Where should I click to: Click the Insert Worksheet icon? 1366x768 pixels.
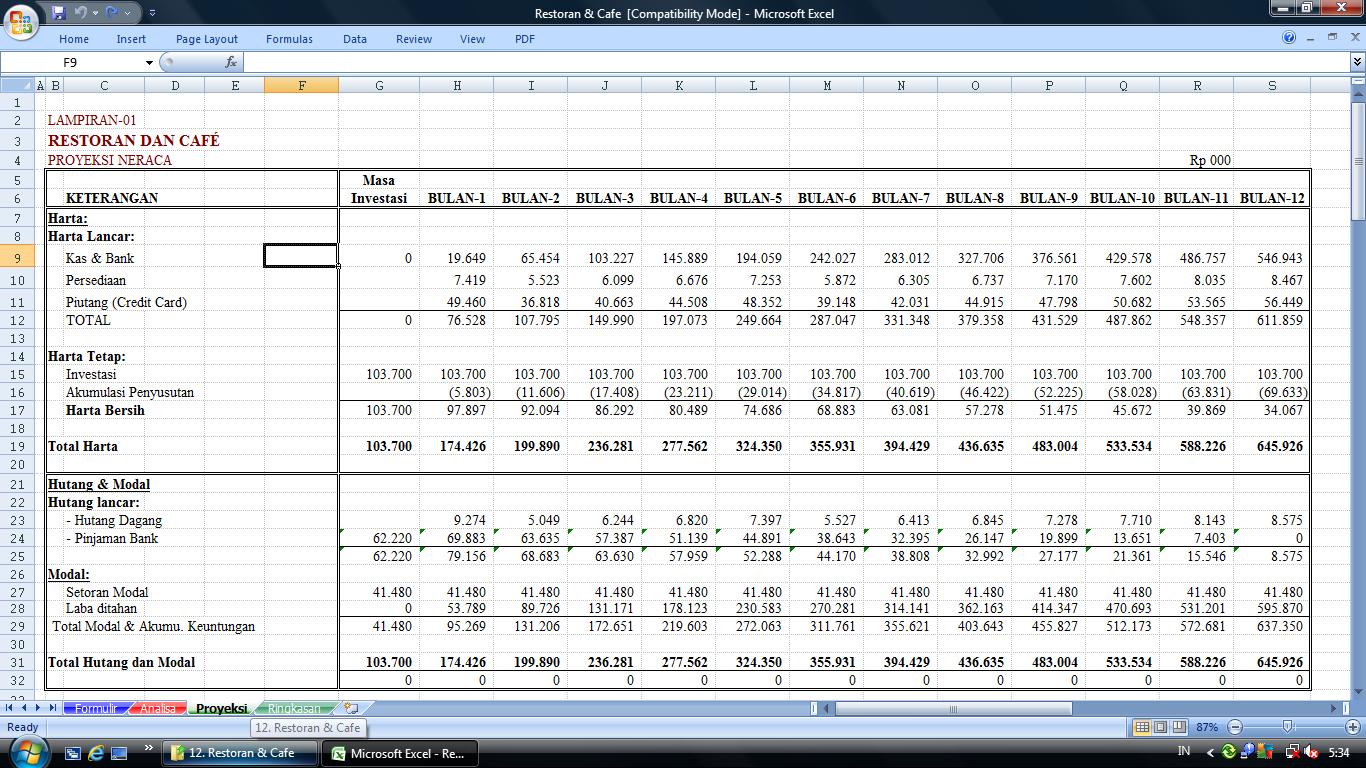(x=351, y=708)
